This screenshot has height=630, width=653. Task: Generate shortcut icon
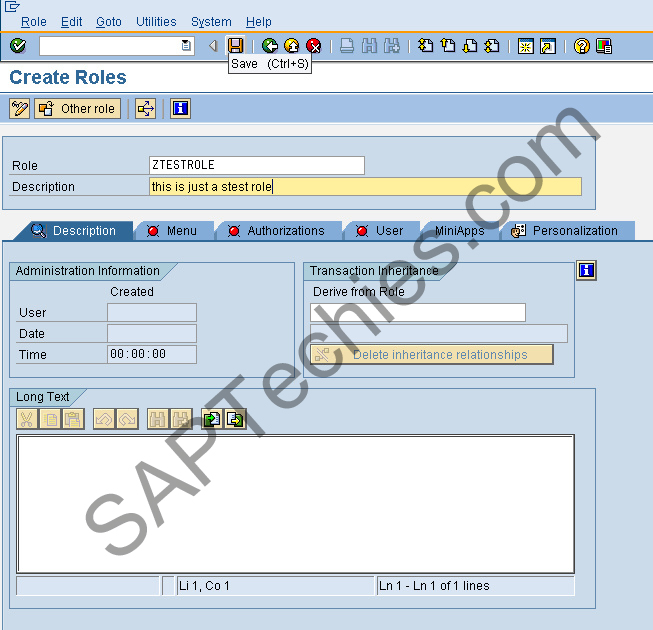(x=548, y=46)
